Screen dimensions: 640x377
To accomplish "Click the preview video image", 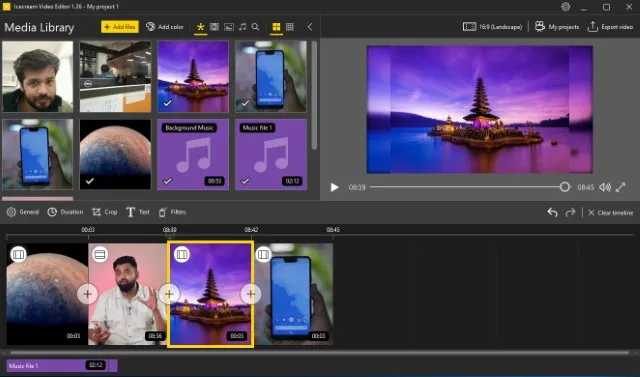I will [480, 109].
